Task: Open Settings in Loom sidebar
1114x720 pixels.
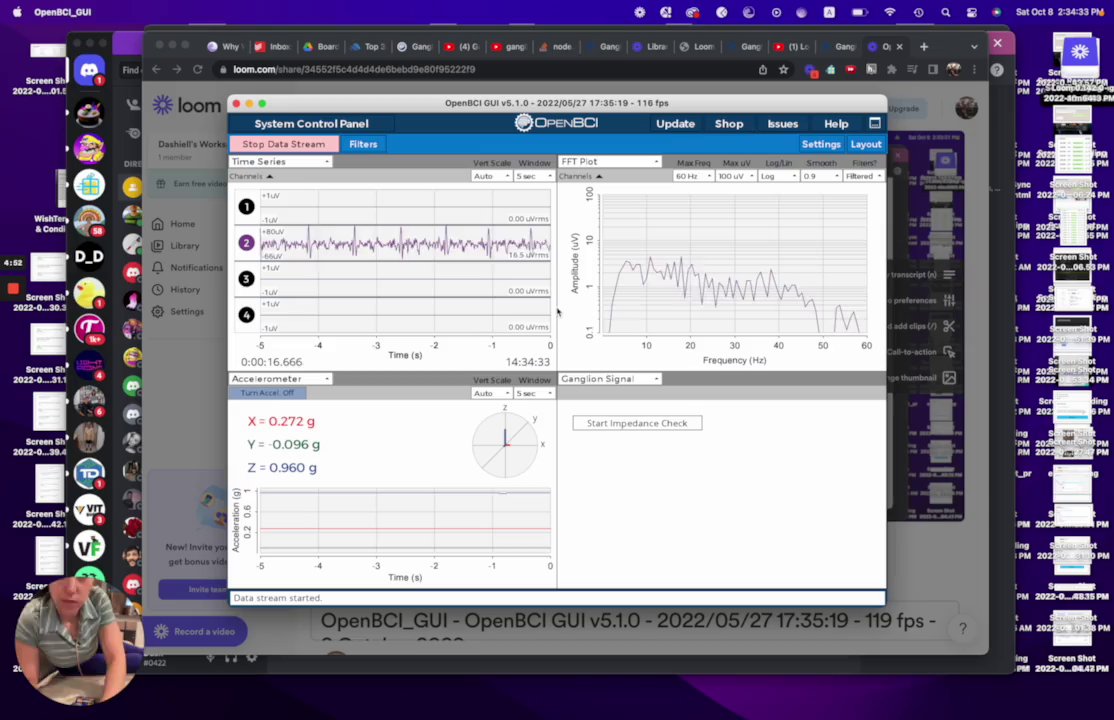Action: click(x=178, y=312)
